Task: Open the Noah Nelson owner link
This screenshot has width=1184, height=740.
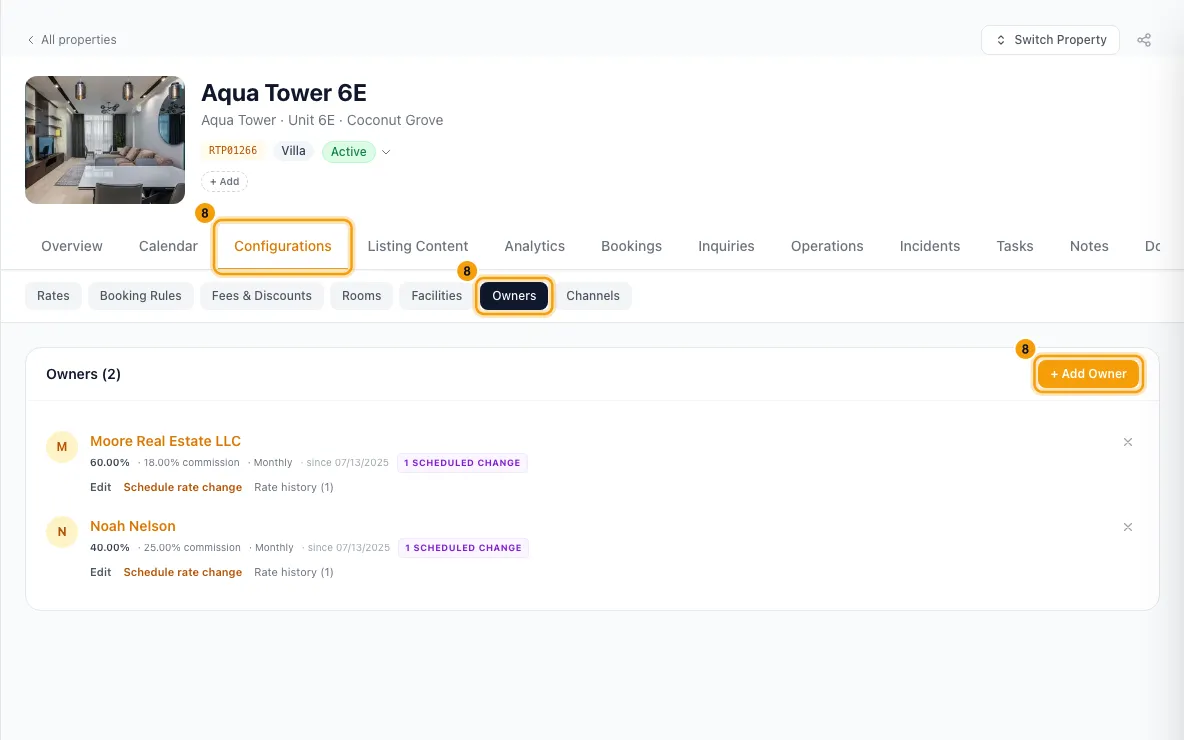Action: pyautogui.click(x=133, y=526)
